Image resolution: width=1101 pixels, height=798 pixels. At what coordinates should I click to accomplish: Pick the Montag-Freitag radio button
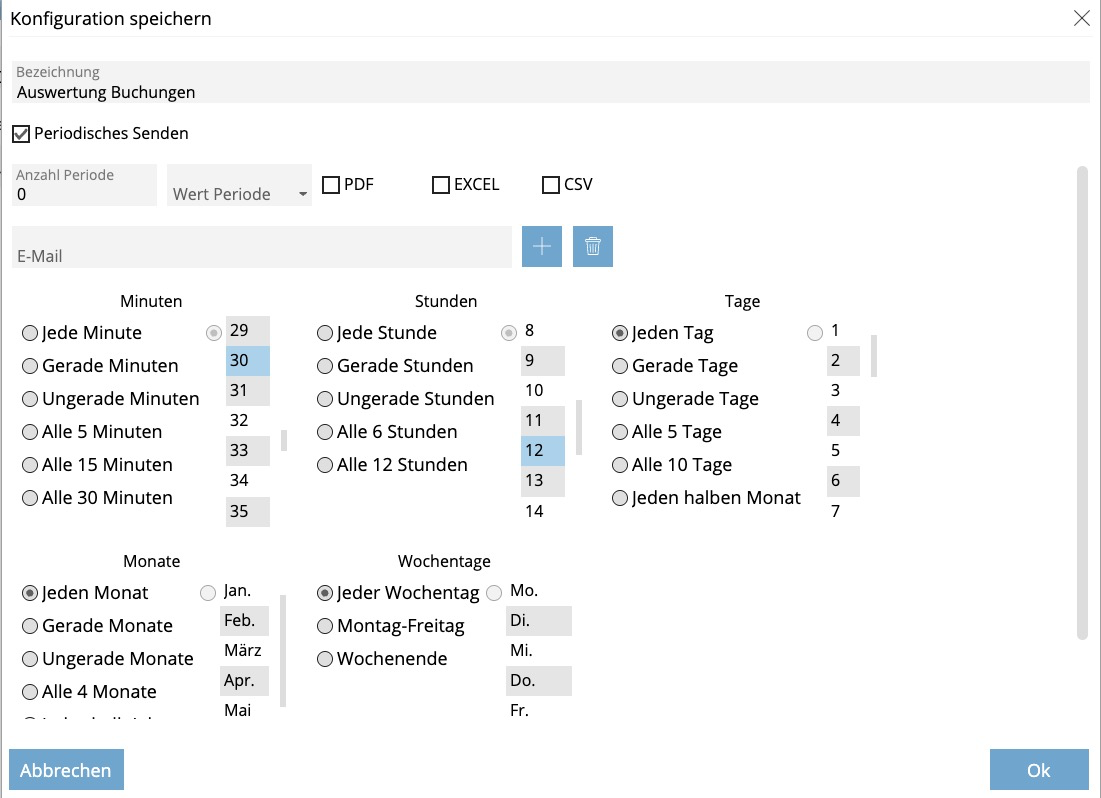(x=325, y=626)
